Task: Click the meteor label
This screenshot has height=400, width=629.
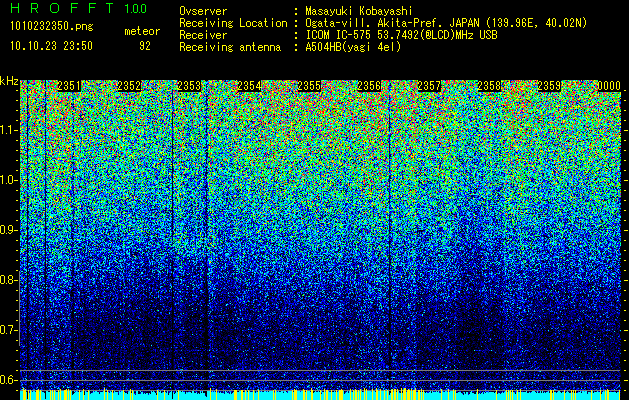Action: 142,31
